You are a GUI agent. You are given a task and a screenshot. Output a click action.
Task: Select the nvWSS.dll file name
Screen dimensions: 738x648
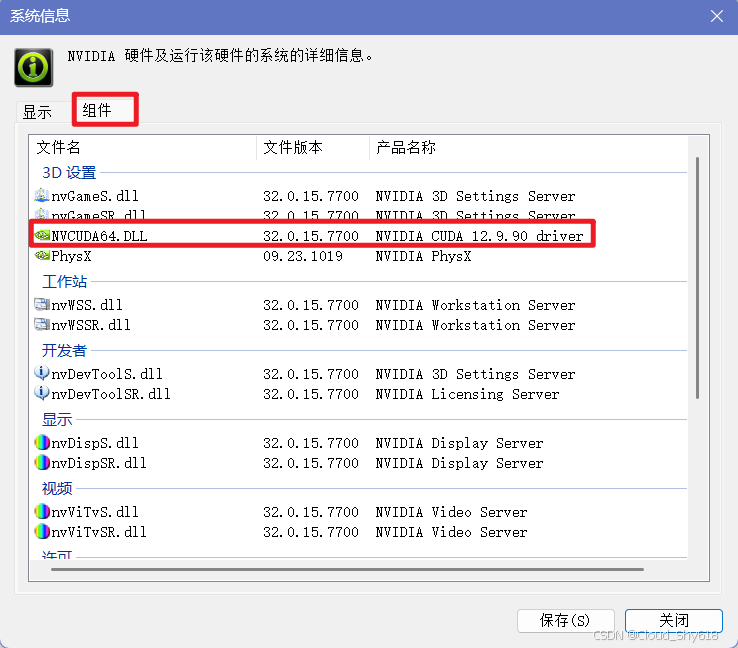87,305
